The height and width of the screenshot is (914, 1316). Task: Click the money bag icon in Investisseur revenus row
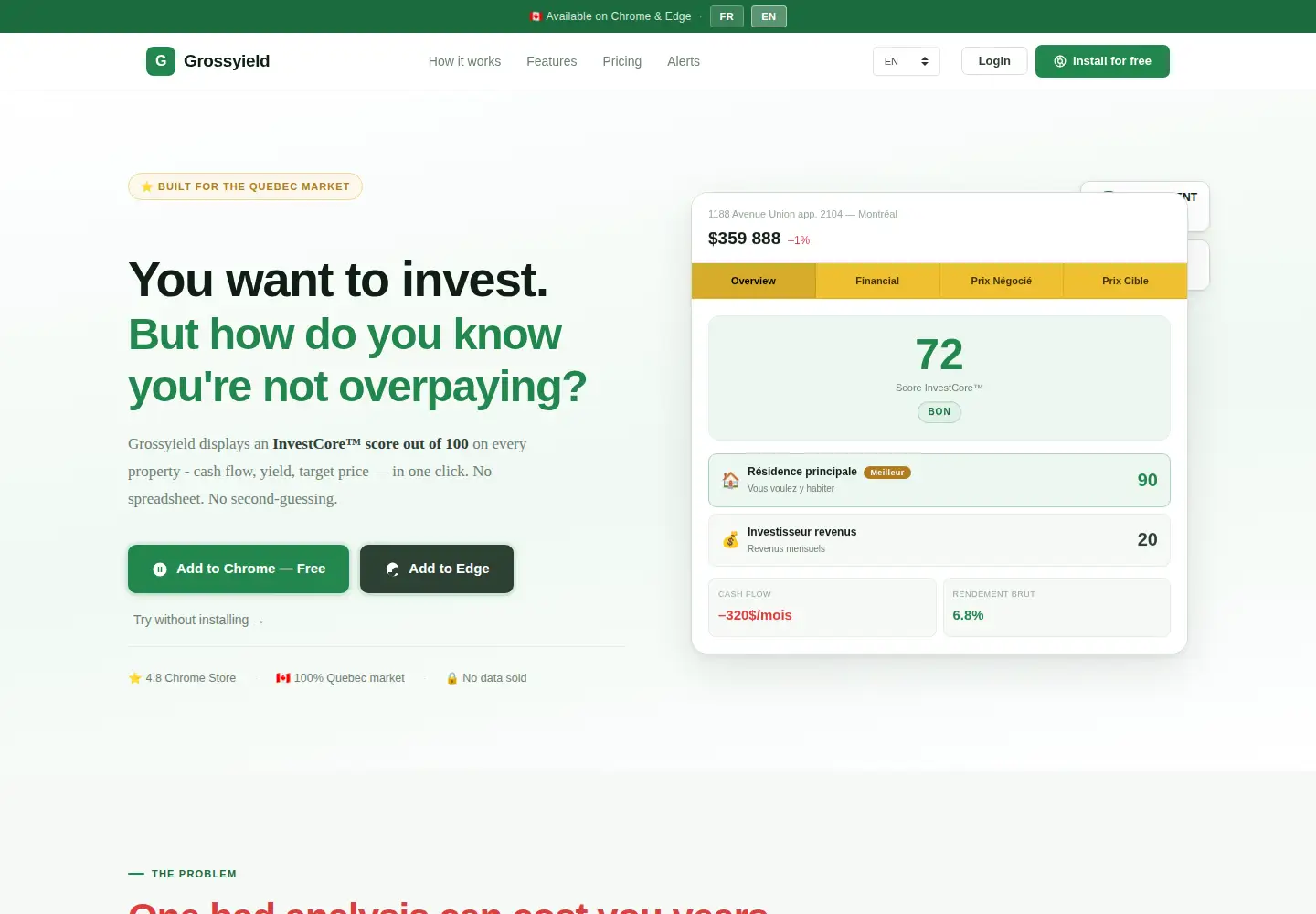[x=730, y=539]
